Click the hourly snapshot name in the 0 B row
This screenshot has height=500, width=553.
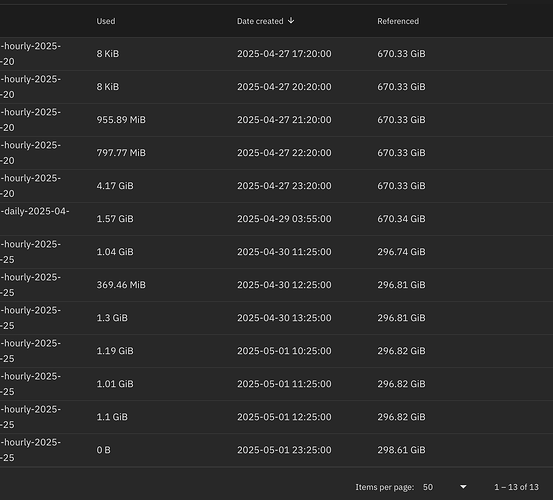tap(30, 450)
